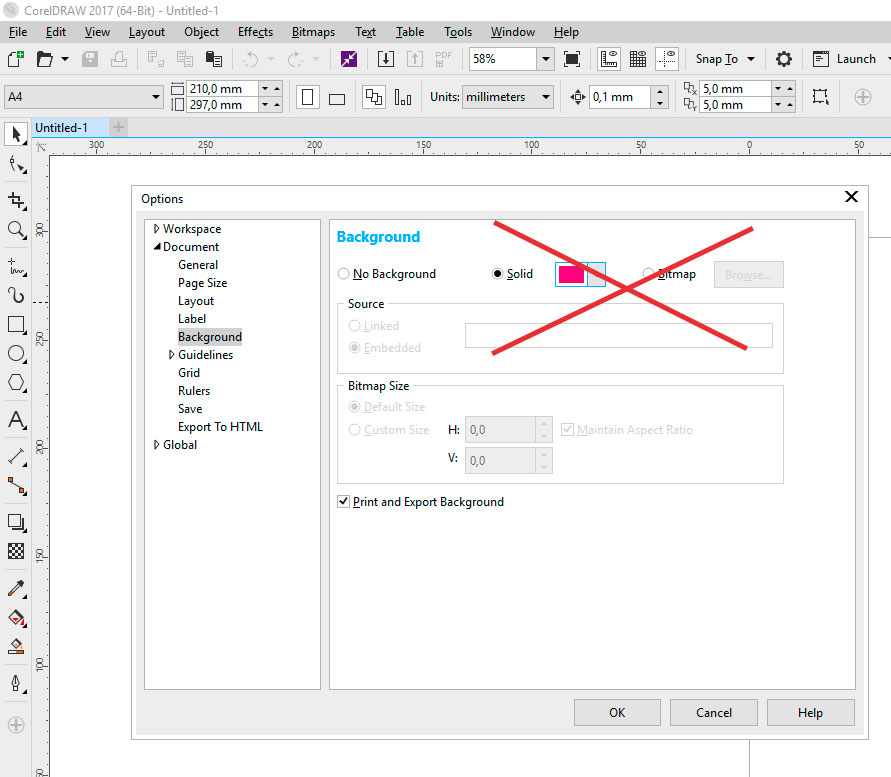Click the nudge distance 0,1 mm field

[x=620, y=97]
